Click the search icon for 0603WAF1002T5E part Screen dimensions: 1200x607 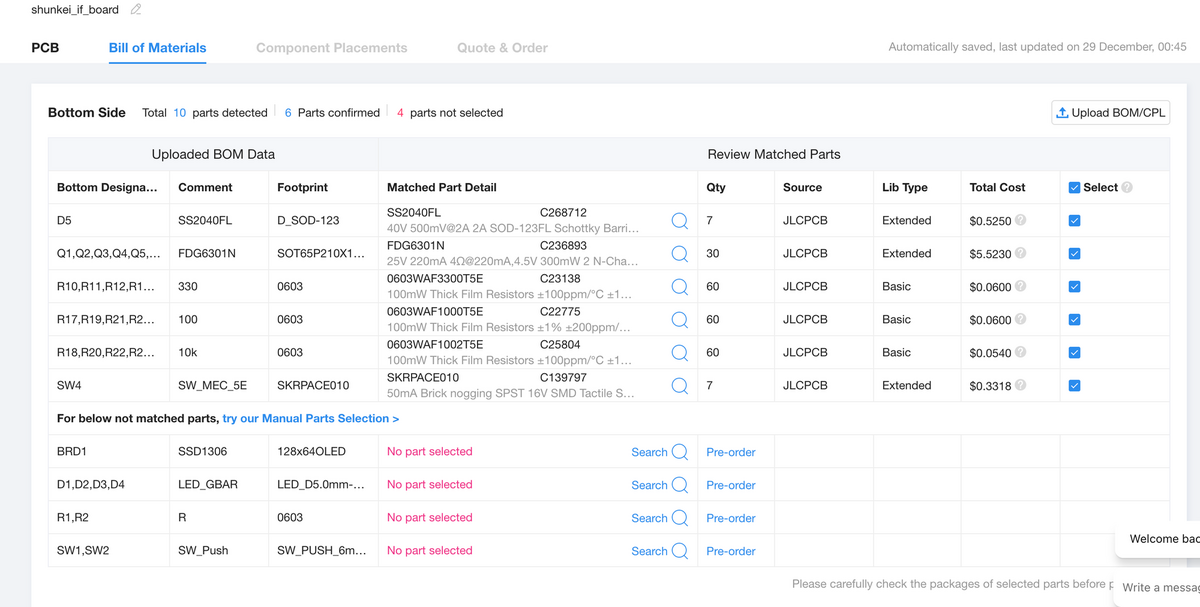(x=679, y=353)
